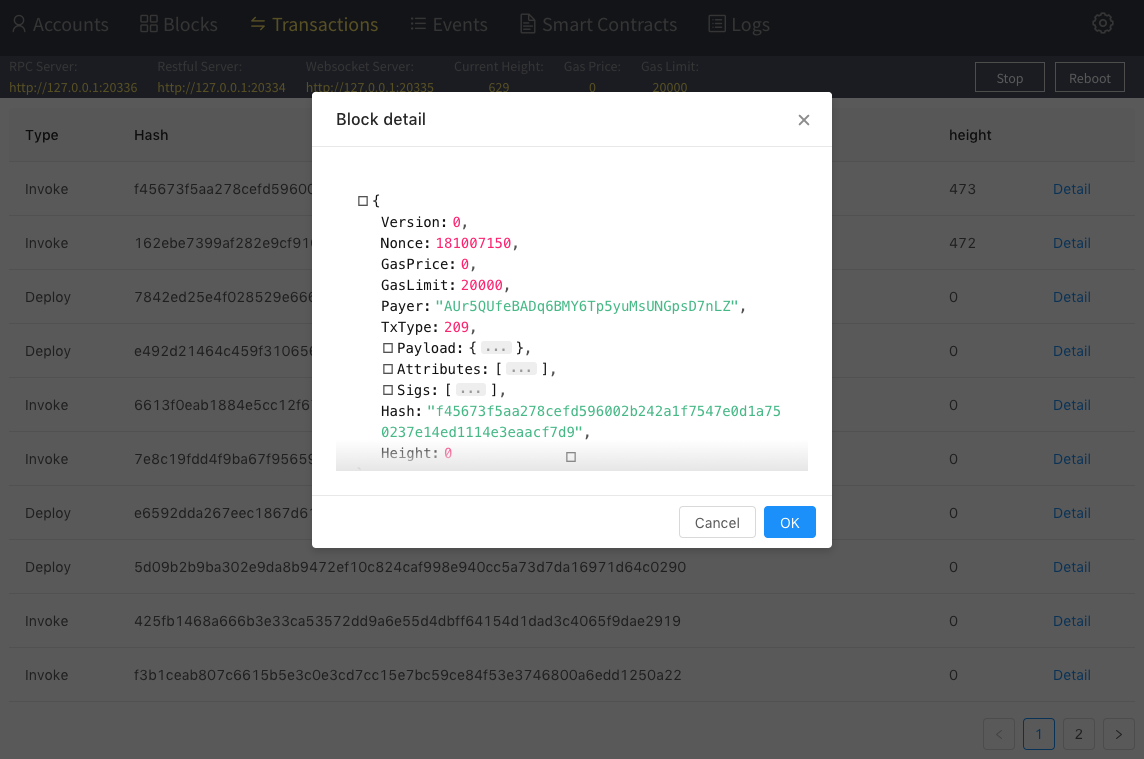Click the Reboot button
This screenshot has width=1144, height=759.
click(x=1089, y=77)
